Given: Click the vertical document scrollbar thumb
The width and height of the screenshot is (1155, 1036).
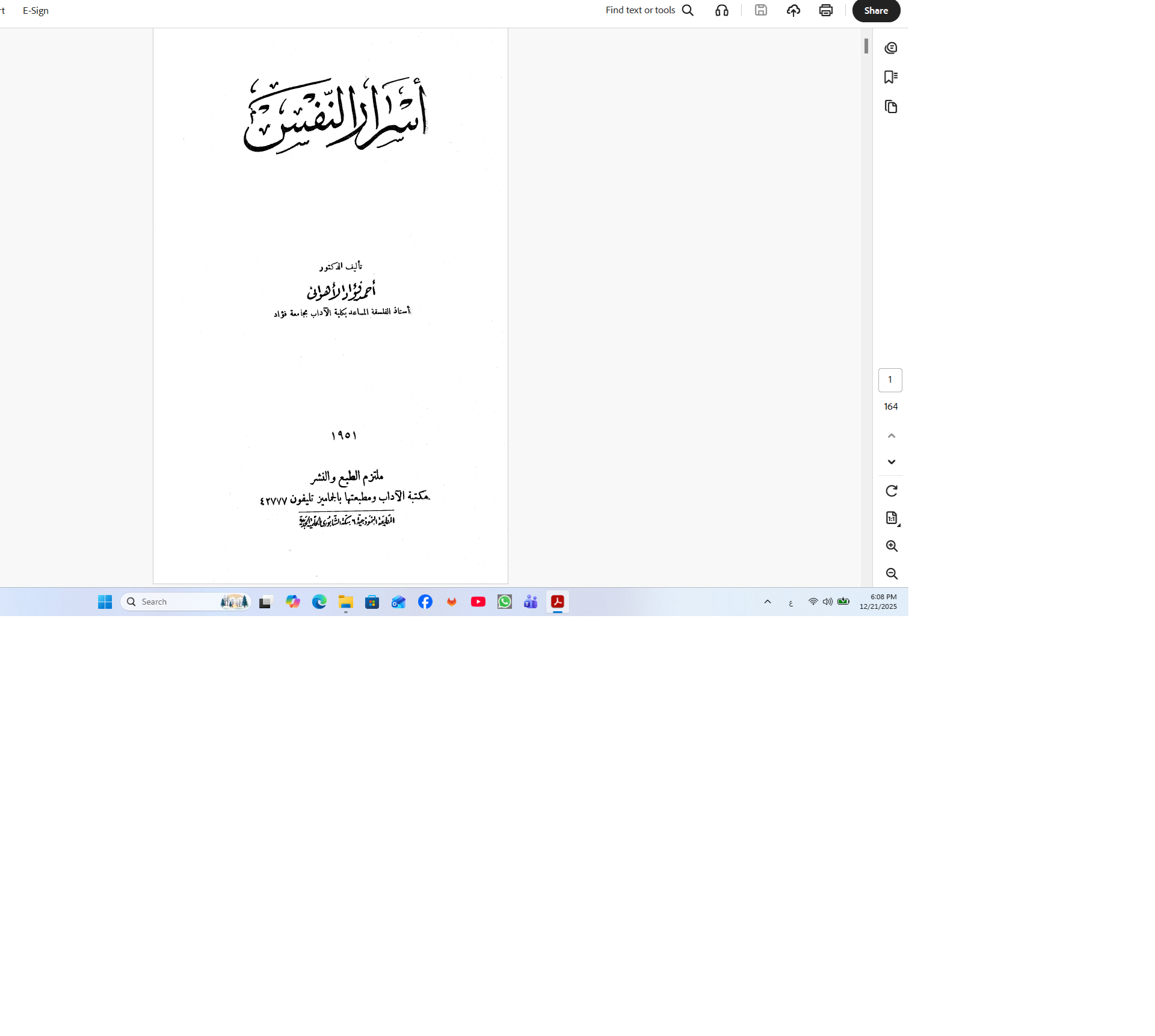Looking at the screenshot, I should click(x=866, y=46).
